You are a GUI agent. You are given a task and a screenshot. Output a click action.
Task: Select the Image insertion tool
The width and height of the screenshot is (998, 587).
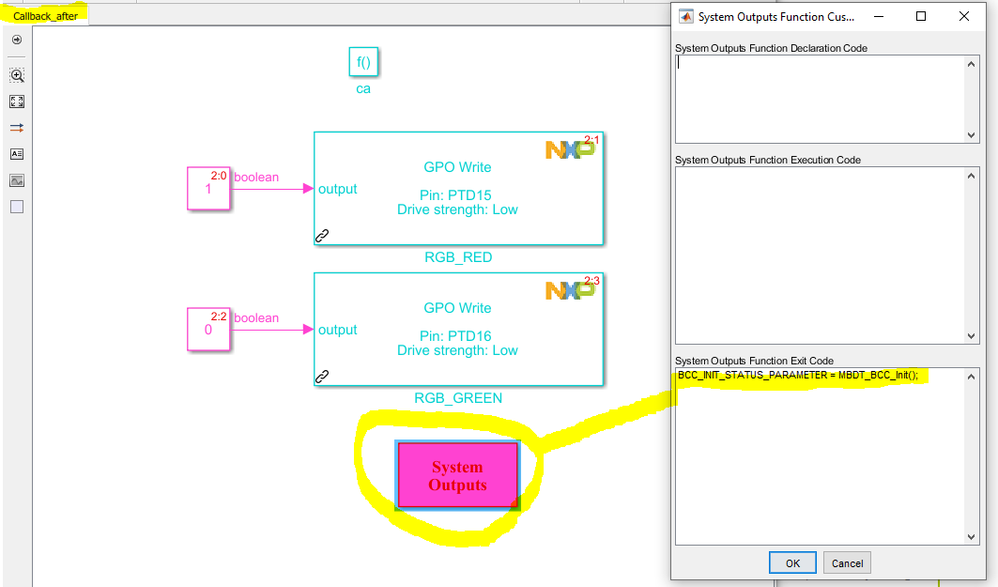[17, 181]
